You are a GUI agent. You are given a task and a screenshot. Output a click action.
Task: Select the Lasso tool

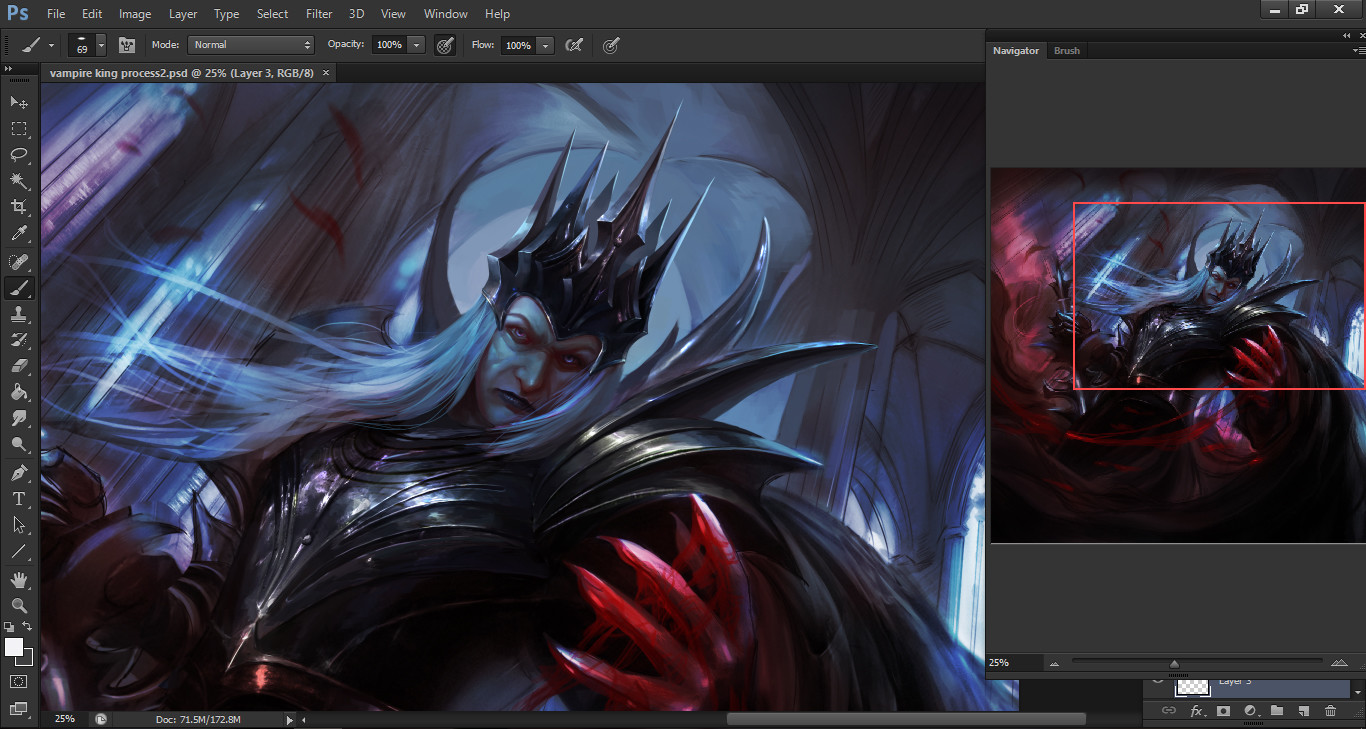(19, 155)
